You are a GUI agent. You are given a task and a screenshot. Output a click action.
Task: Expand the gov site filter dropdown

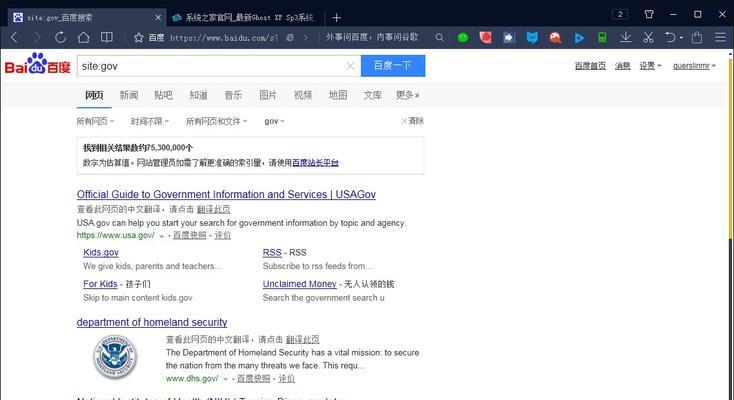pyautogui.click(x=274, y=121)
